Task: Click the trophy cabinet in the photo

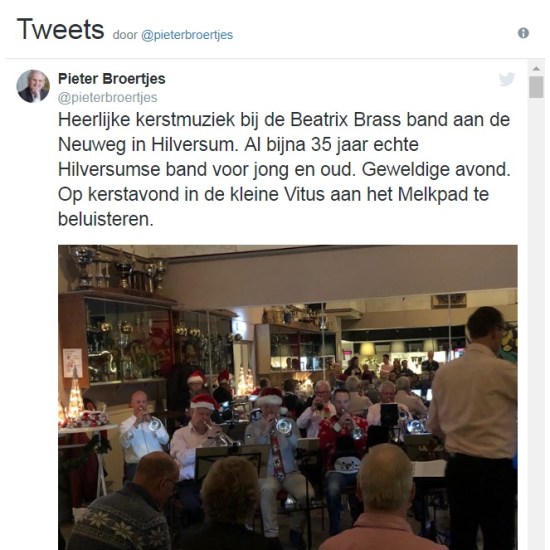Action: pos(116,337)
